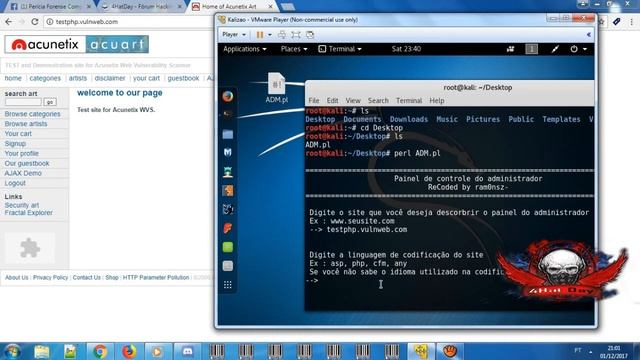640x360 pixels.
Task: Open Windows Start button
Action: (x=12, y=351)
